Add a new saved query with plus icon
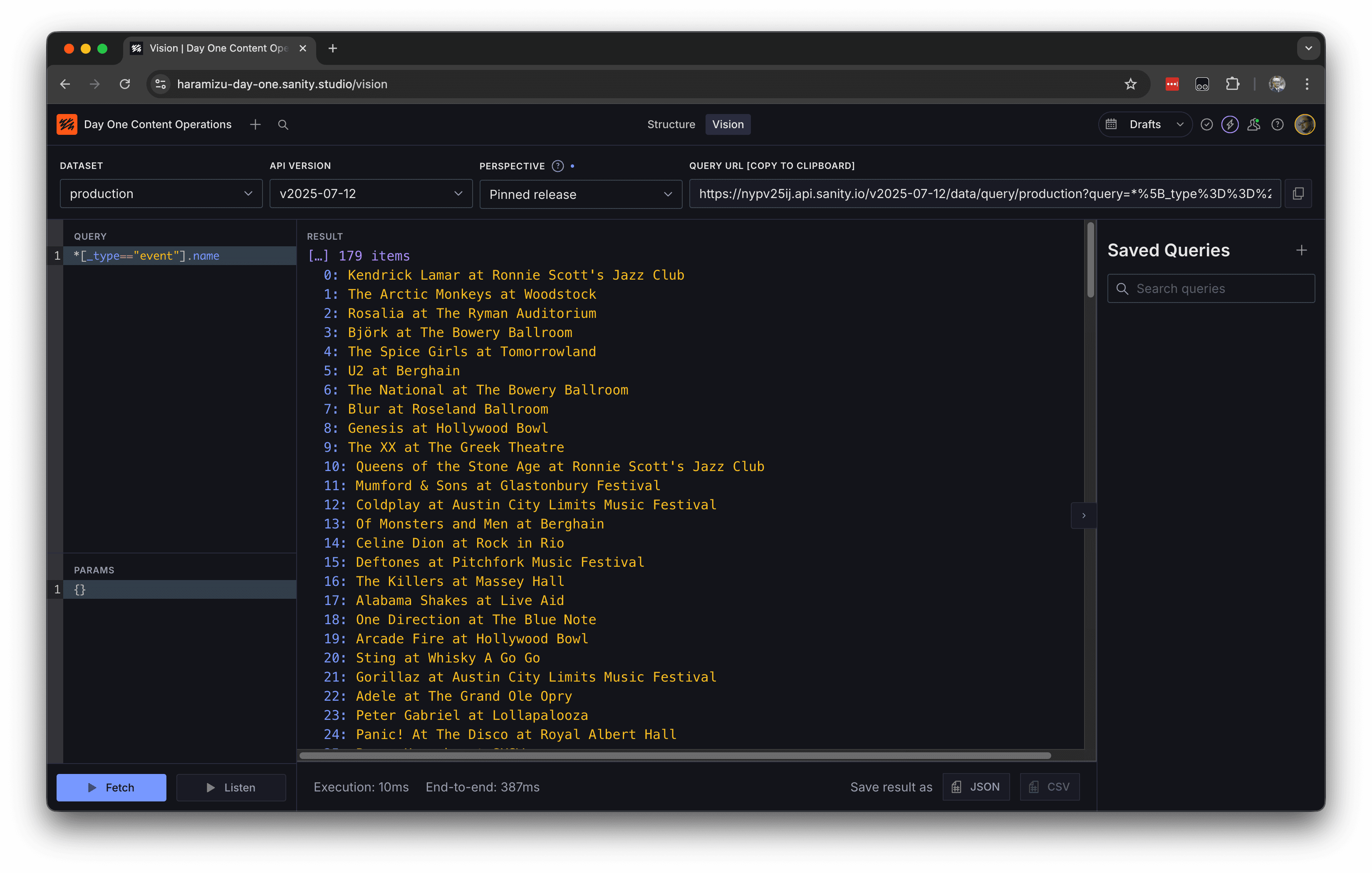 1301,250
